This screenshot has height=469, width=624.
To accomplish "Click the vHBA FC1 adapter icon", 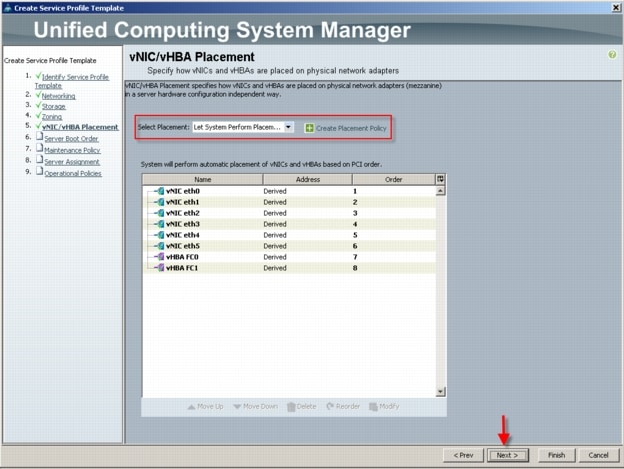I will coord(161,268).
